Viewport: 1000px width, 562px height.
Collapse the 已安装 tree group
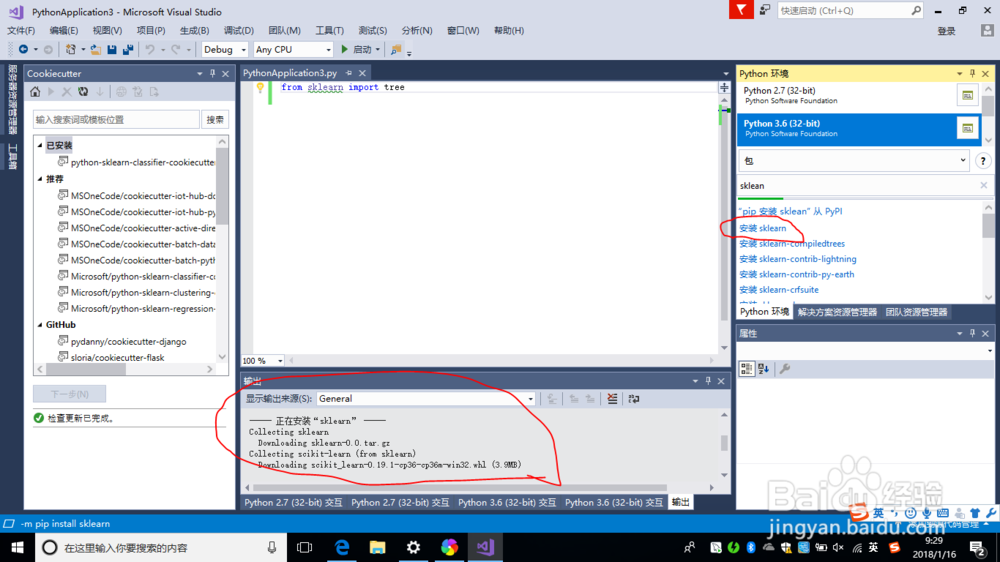coord(40,145)
